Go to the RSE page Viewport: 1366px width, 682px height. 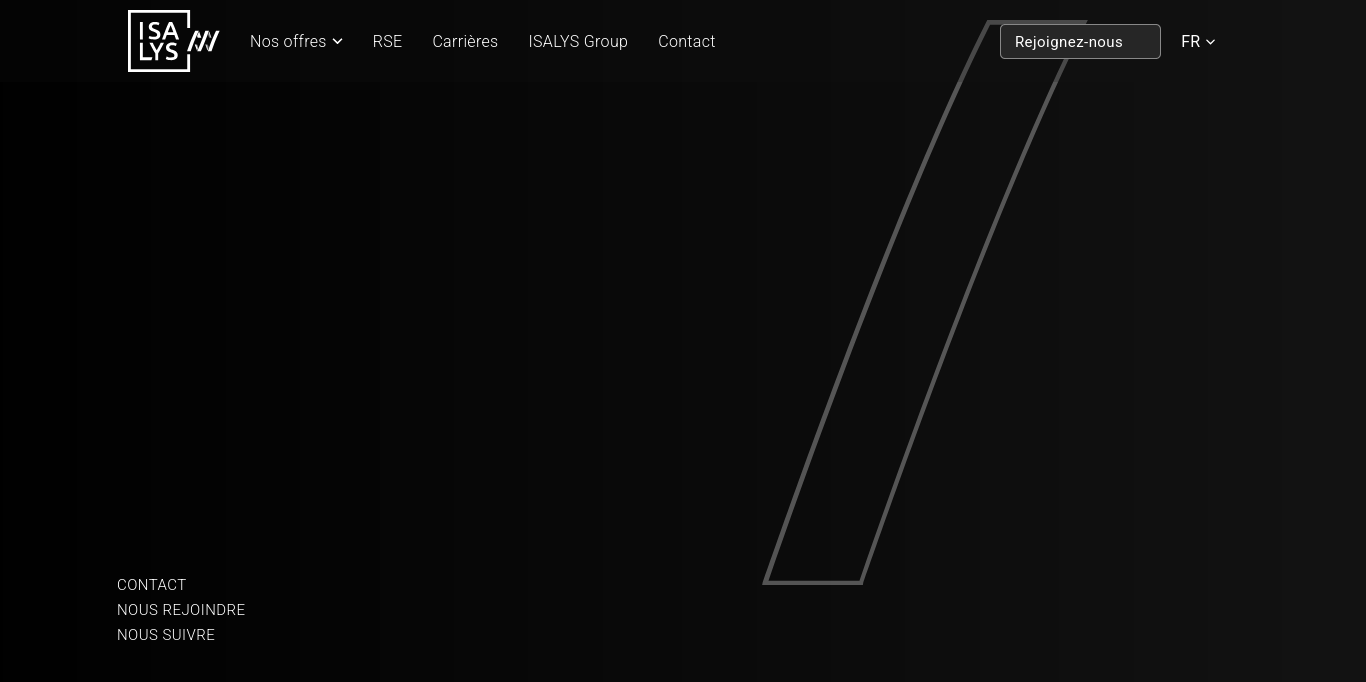(x=387, y=42)
